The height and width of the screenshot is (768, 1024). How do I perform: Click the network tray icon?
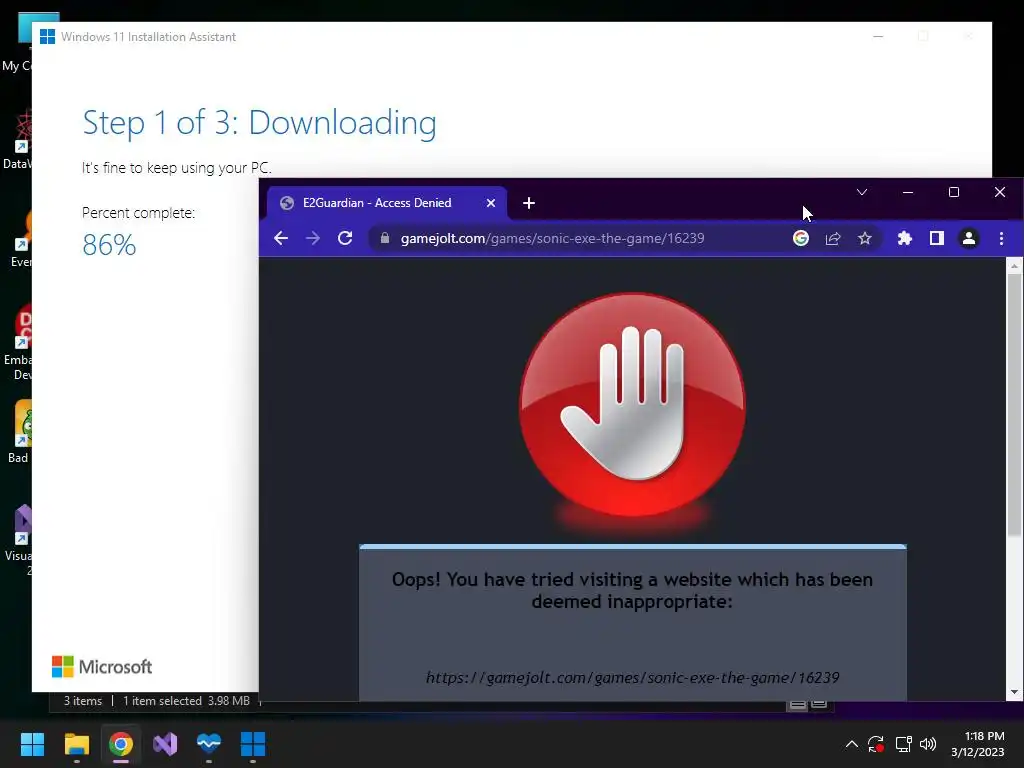pos(903,744)
